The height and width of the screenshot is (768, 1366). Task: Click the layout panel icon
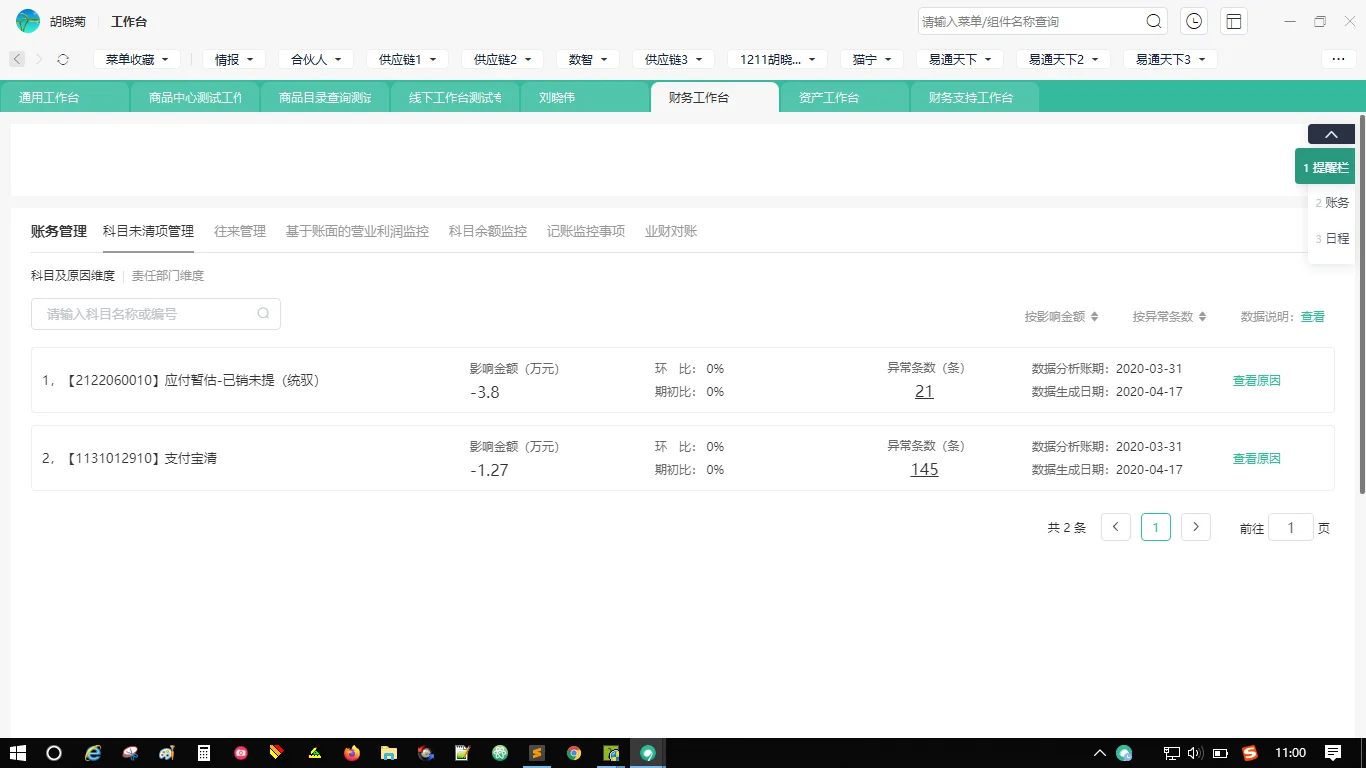coord(1234,21)
